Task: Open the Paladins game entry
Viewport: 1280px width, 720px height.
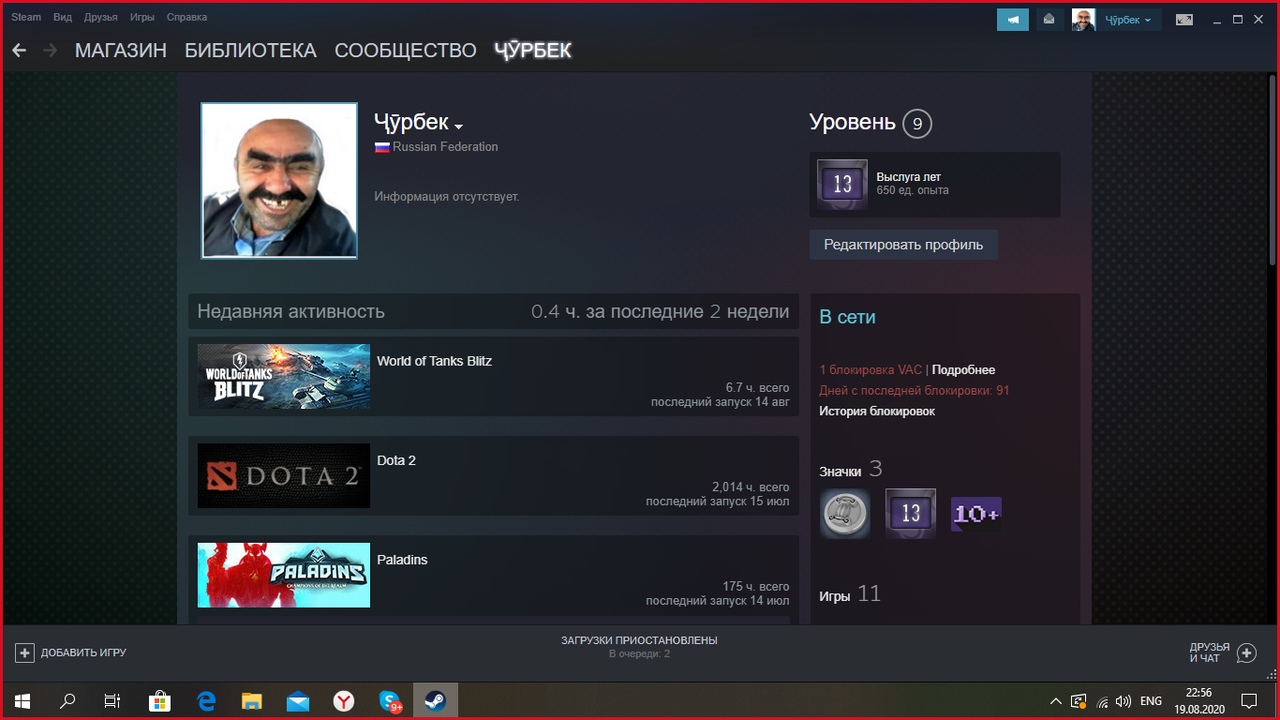Action: point(283,574)
